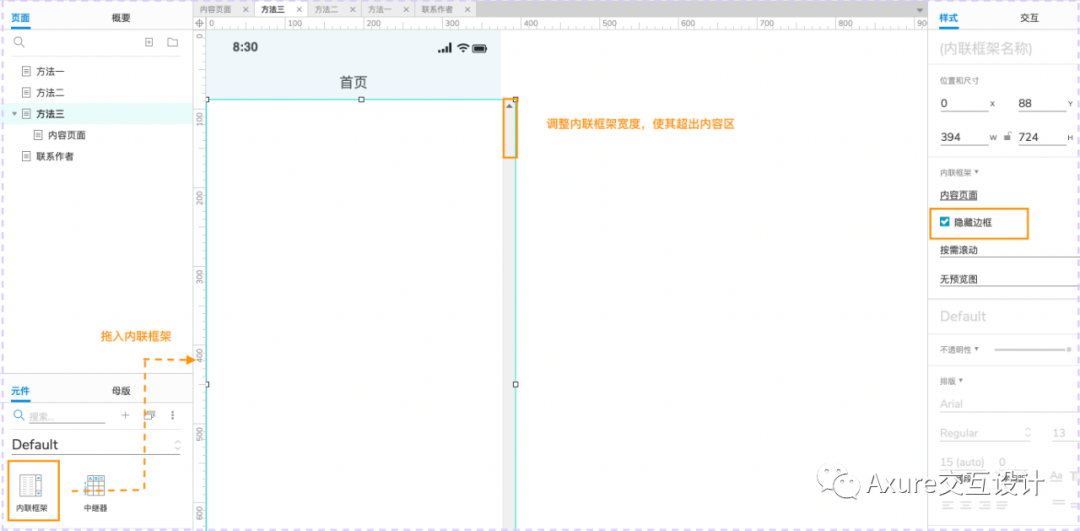This screenshot has width=1080, height=531.
Task: Select left text alignment icon
Action: pyautogui.click(x=948, y=505)
